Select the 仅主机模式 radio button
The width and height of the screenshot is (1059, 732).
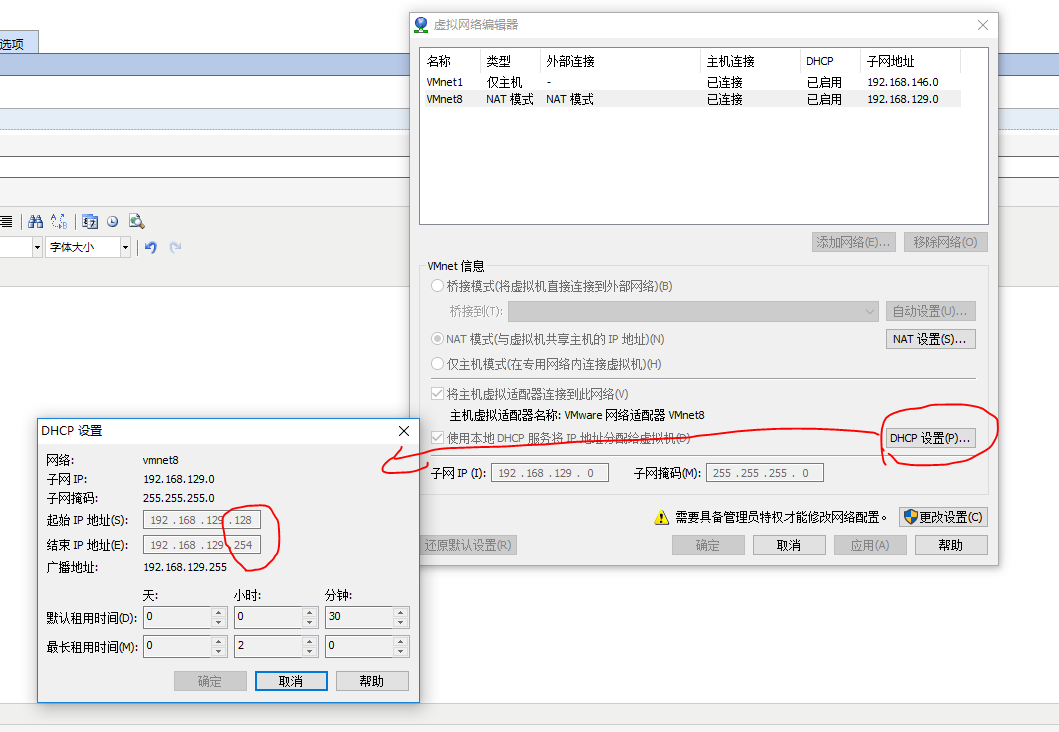click(437, 363)
